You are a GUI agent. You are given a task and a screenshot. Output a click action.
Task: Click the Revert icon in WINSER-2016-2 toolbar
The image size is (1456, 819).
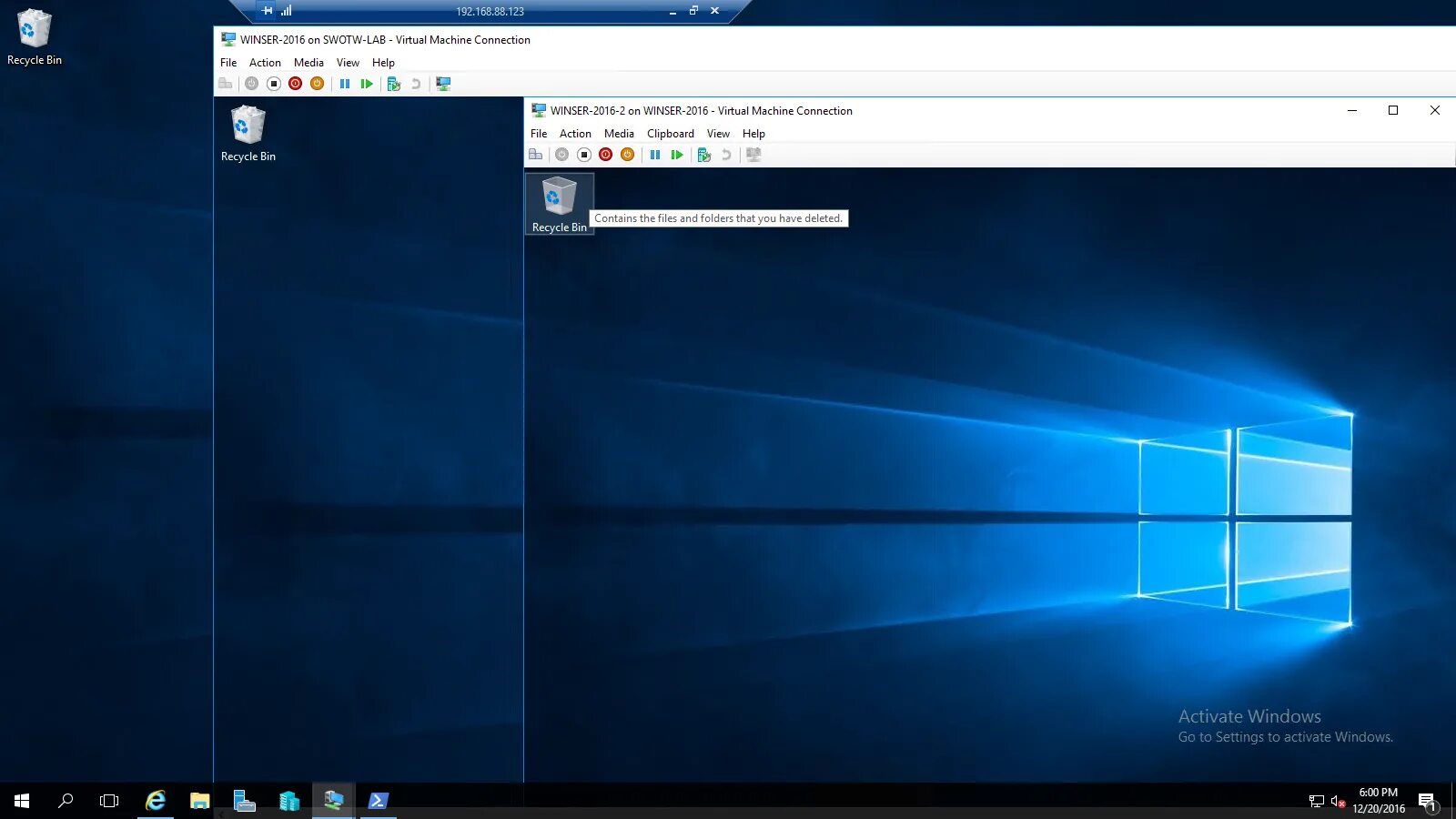(726, 155)
